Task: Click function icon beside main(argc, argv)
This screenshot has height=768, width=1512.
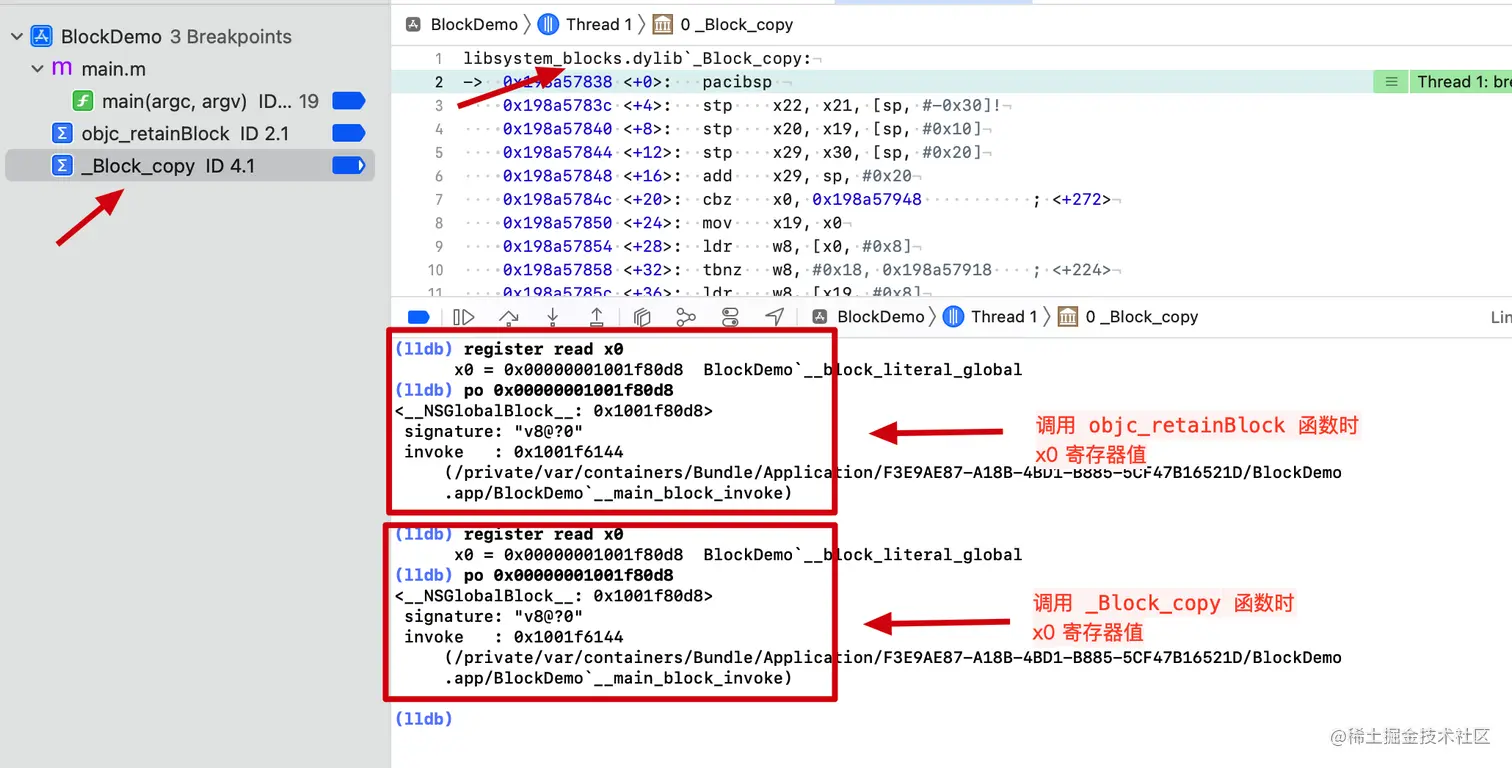Action: (84, 101)
